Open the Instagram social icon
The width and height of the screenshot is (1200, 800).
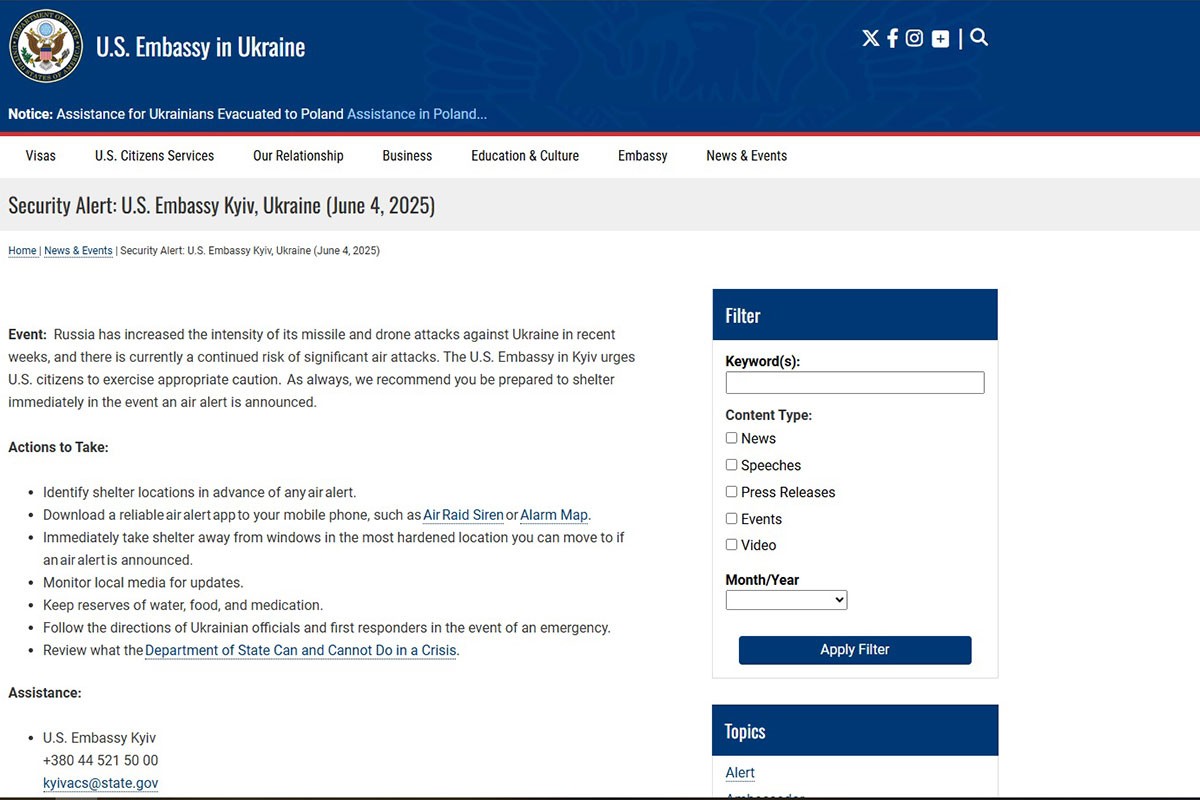click(x=914, y=38)
